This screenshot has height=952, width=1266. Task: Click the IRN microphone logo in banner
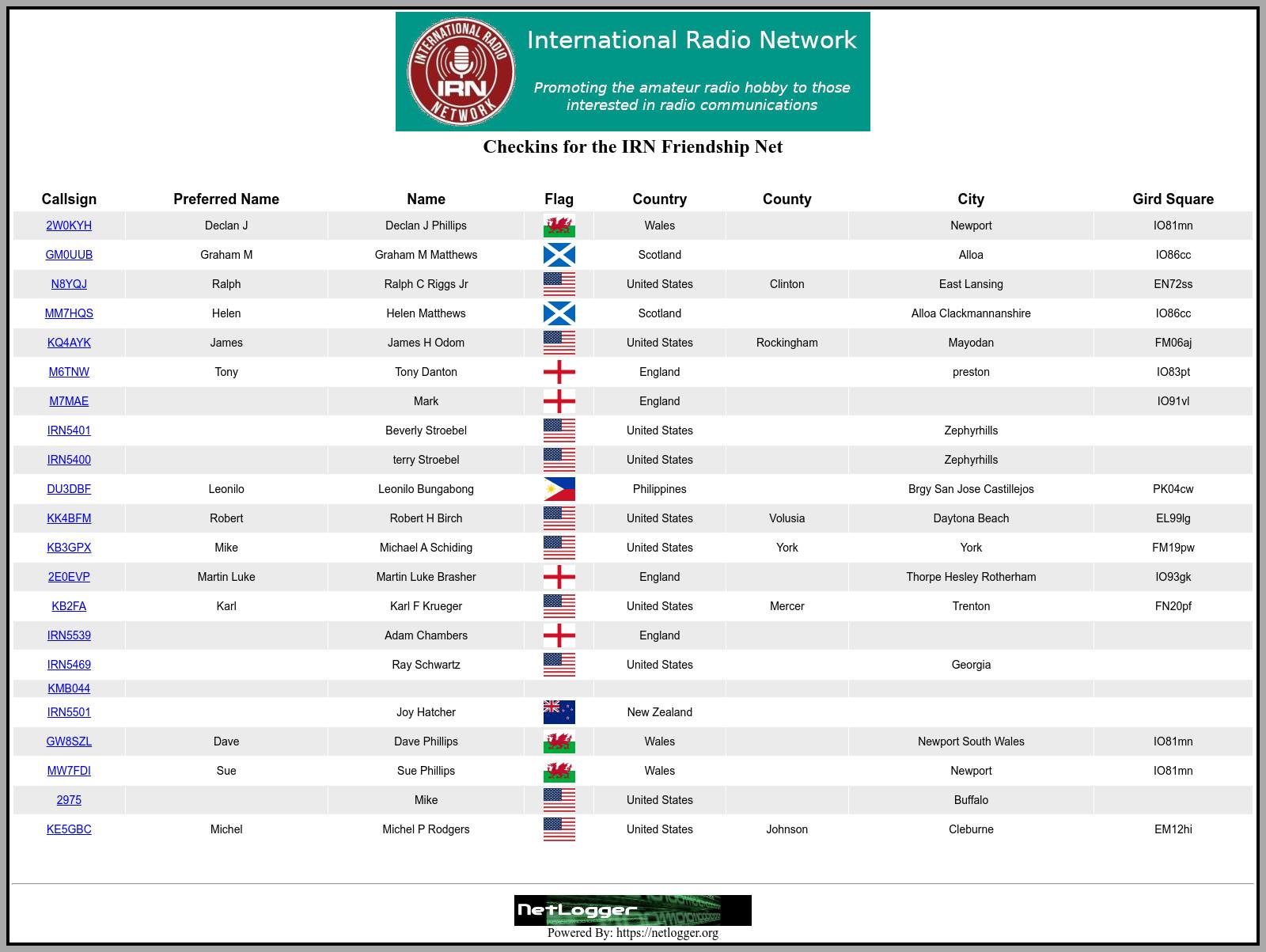pyautogui.click(x=461, y=71)
